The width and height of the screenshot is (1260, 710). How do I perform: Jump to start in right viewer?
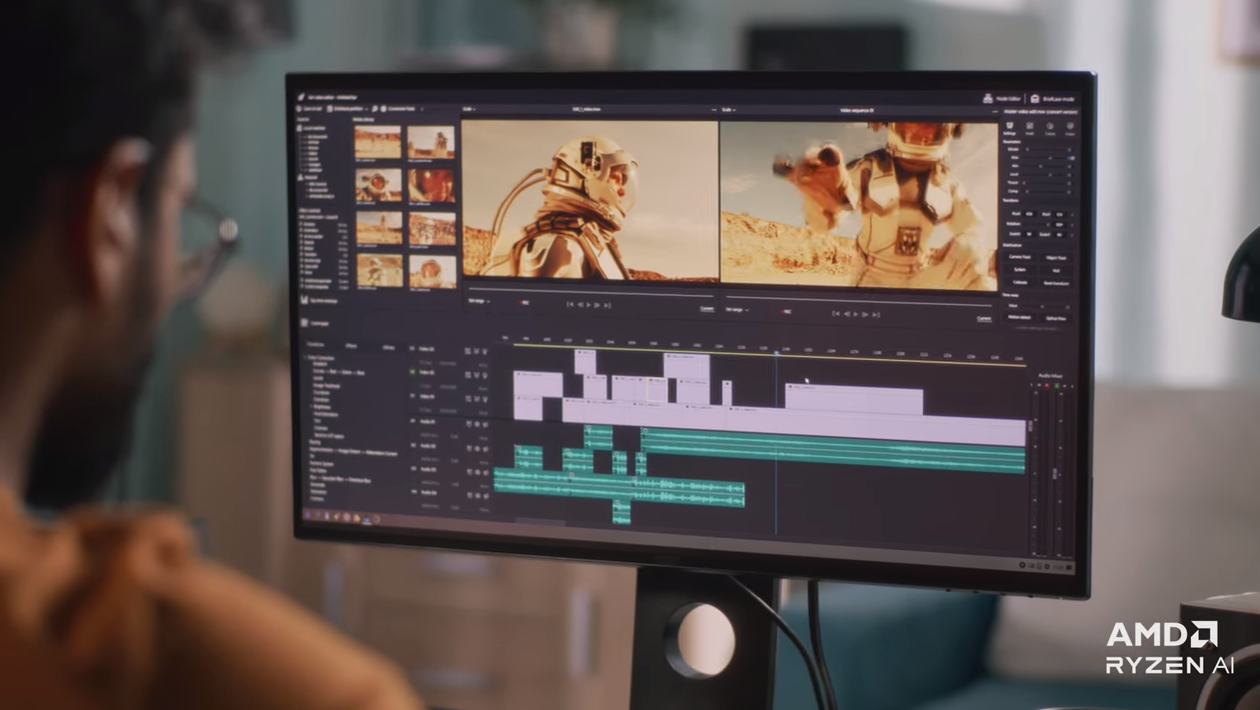tap(836, 314)
